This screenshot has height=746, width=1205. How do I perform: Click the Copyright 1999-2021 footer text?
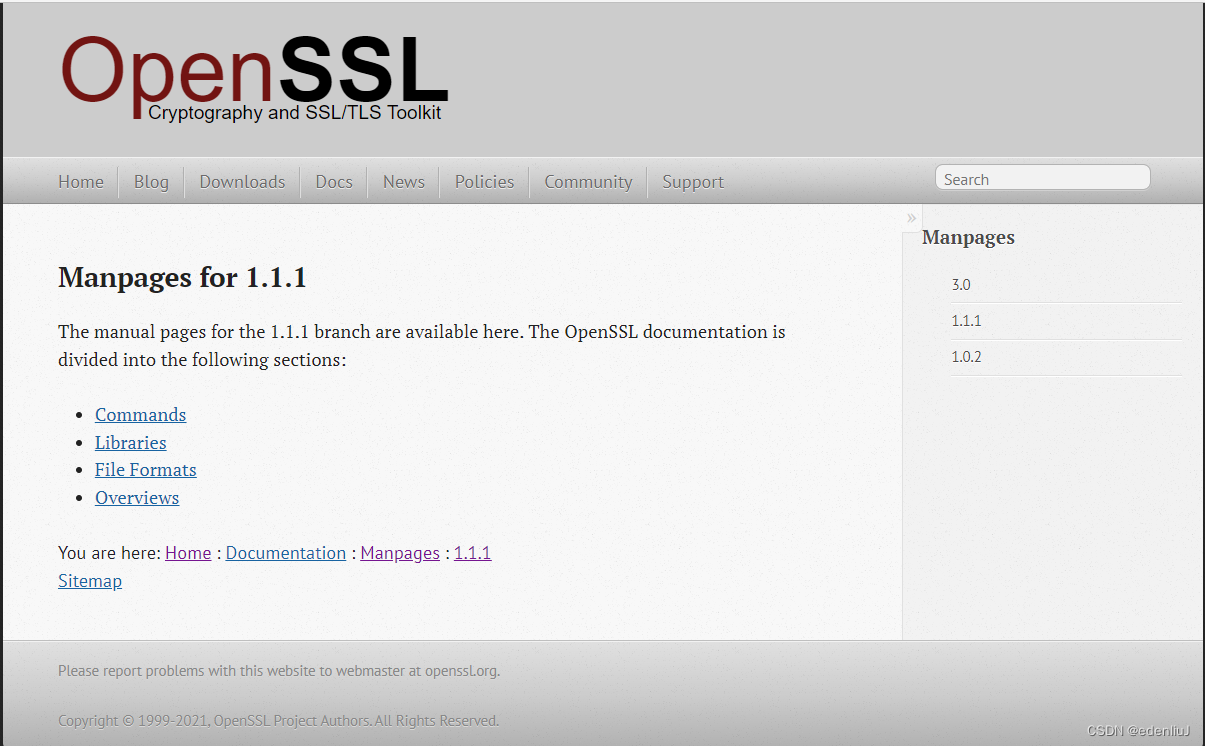point(278,721)
